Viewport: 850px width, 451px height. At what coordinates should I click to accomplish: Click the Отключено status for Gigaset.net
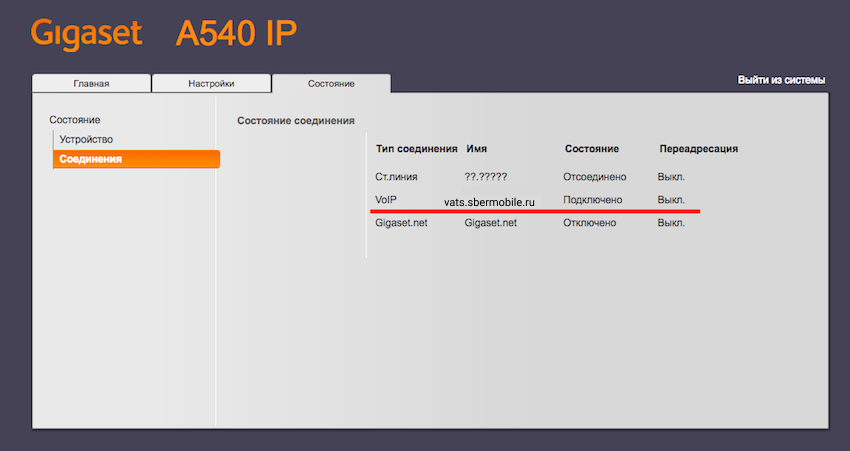click(x=590, y=223)
